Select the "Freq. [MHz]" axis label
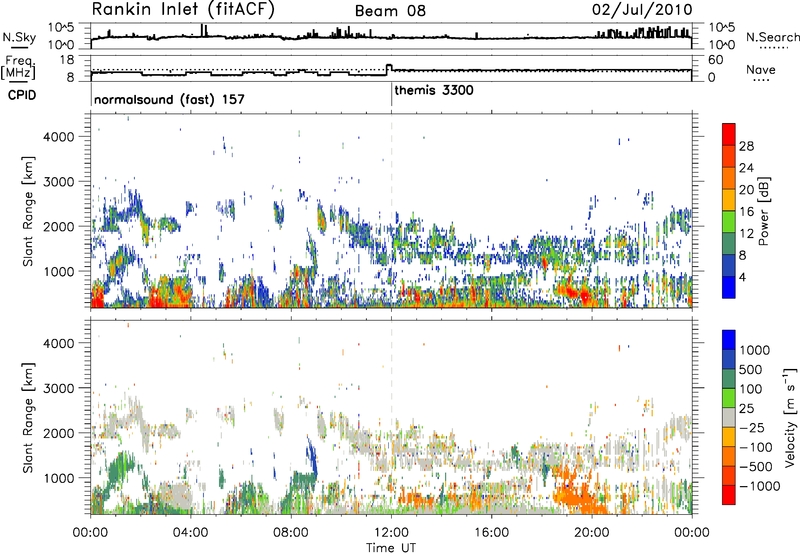The image size is (800, 554). (x=19, y=68)
